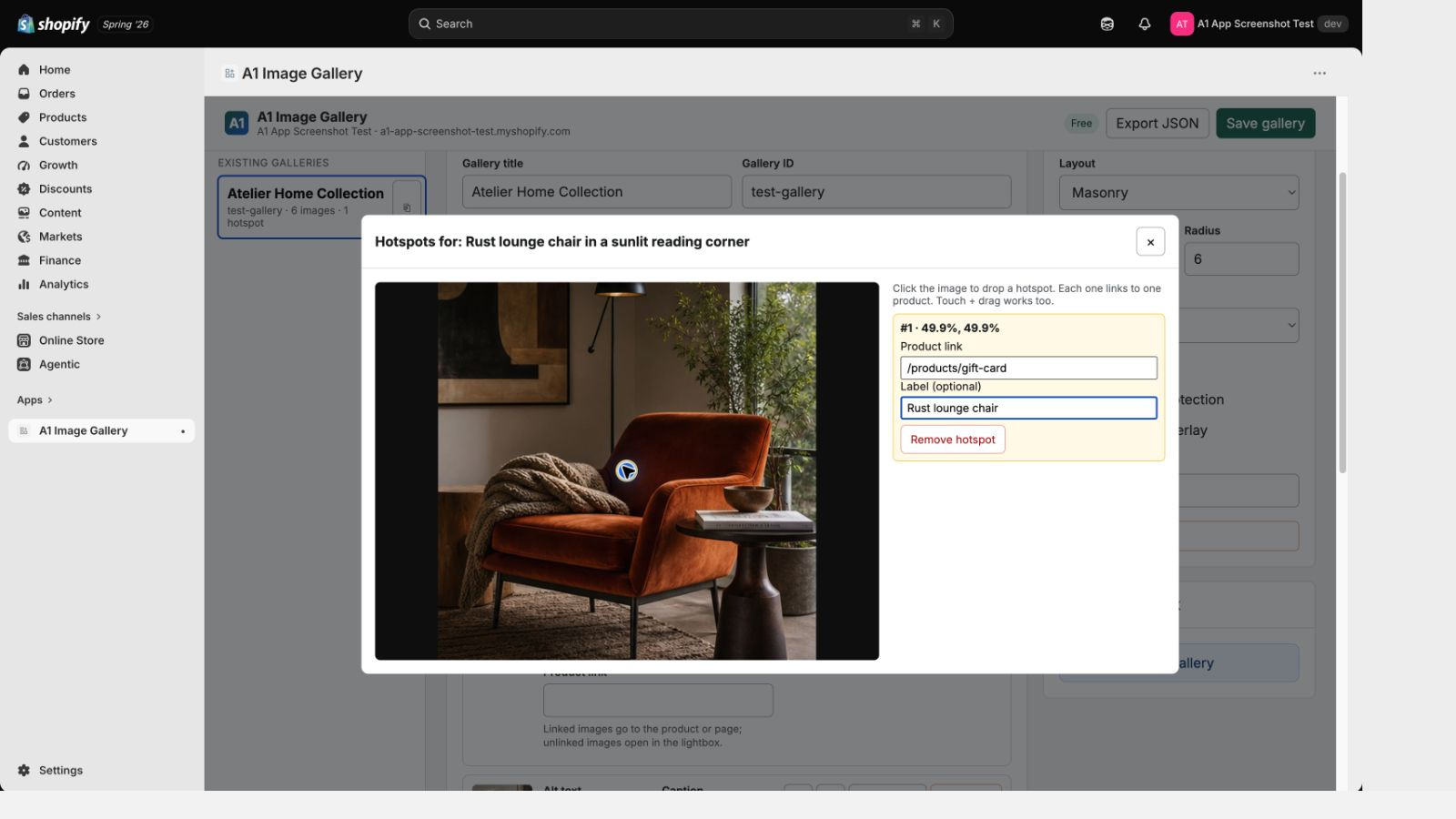Open Settings link in sidebar
This screenshot has height=819, width=1456.
click(61, 770)
